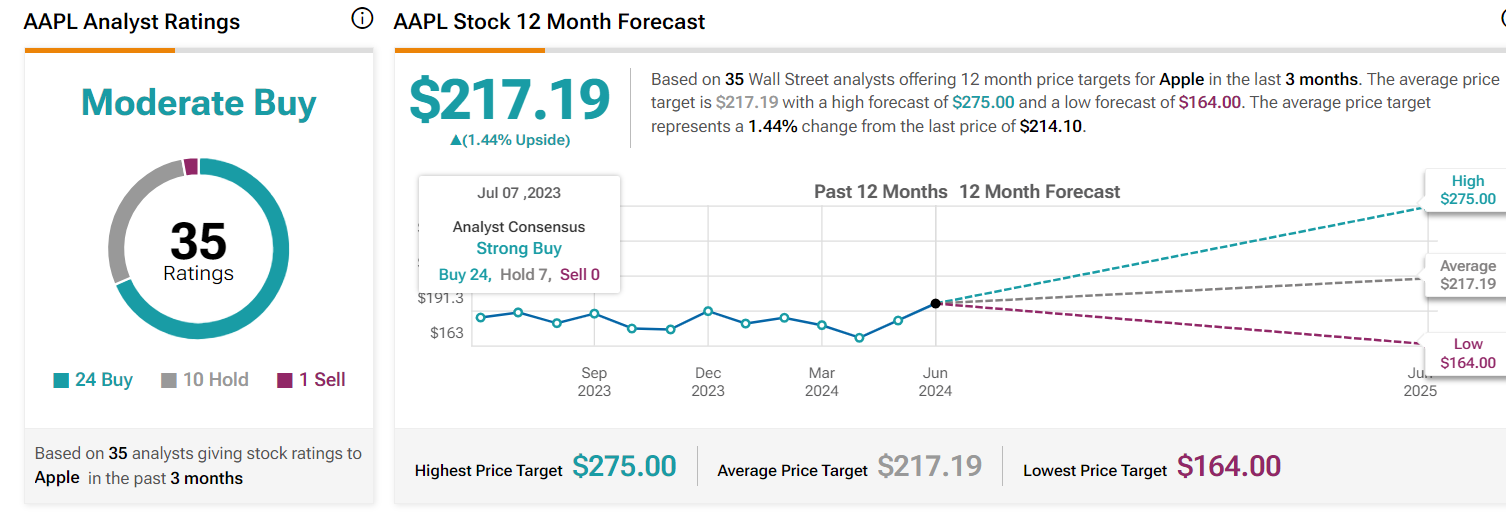Click the Dec 2023 axis label
This screenshot has width=1506, height=524.
click(708, 382)
